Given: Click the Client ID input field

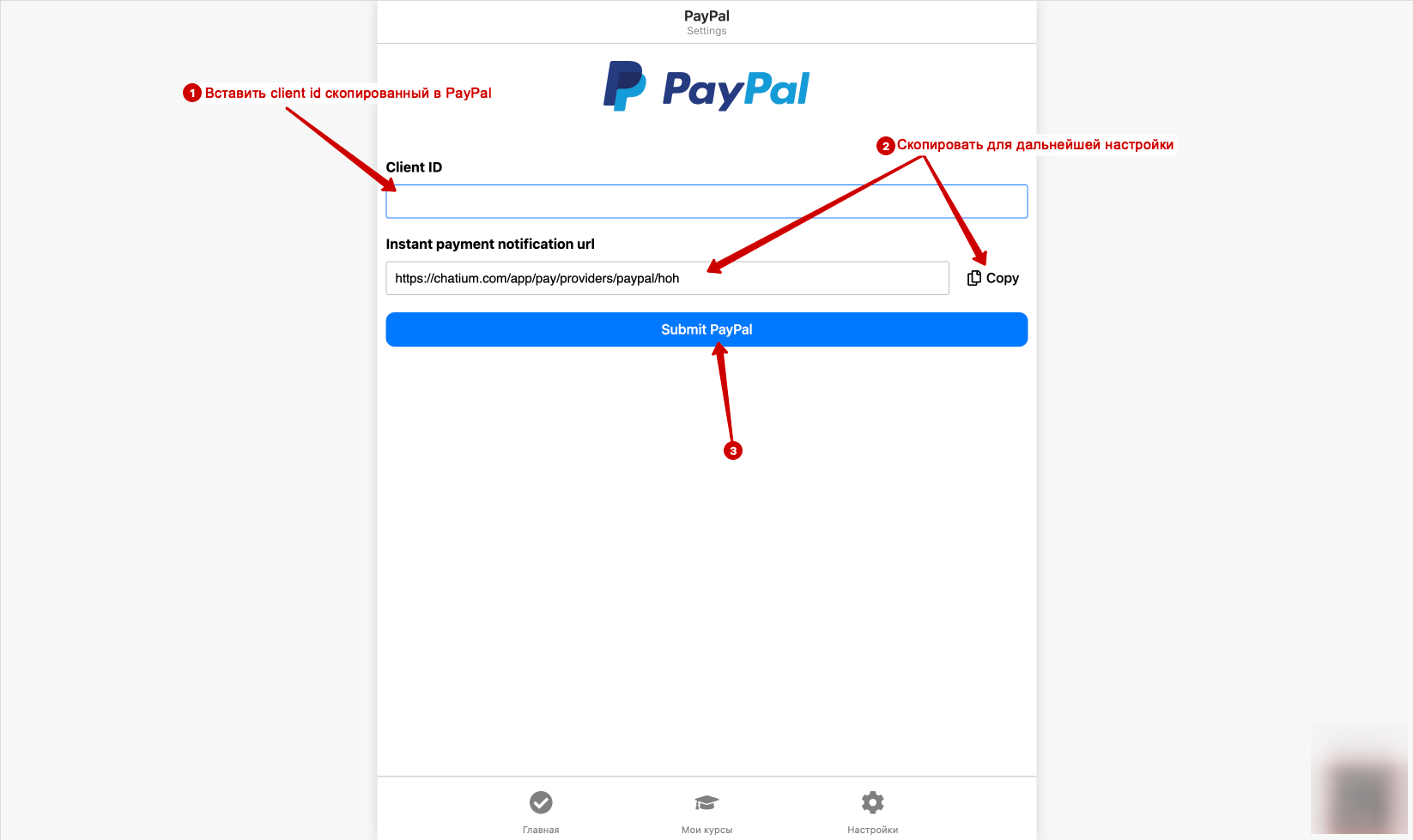Looking at the screenshot, I should (706, 202).
